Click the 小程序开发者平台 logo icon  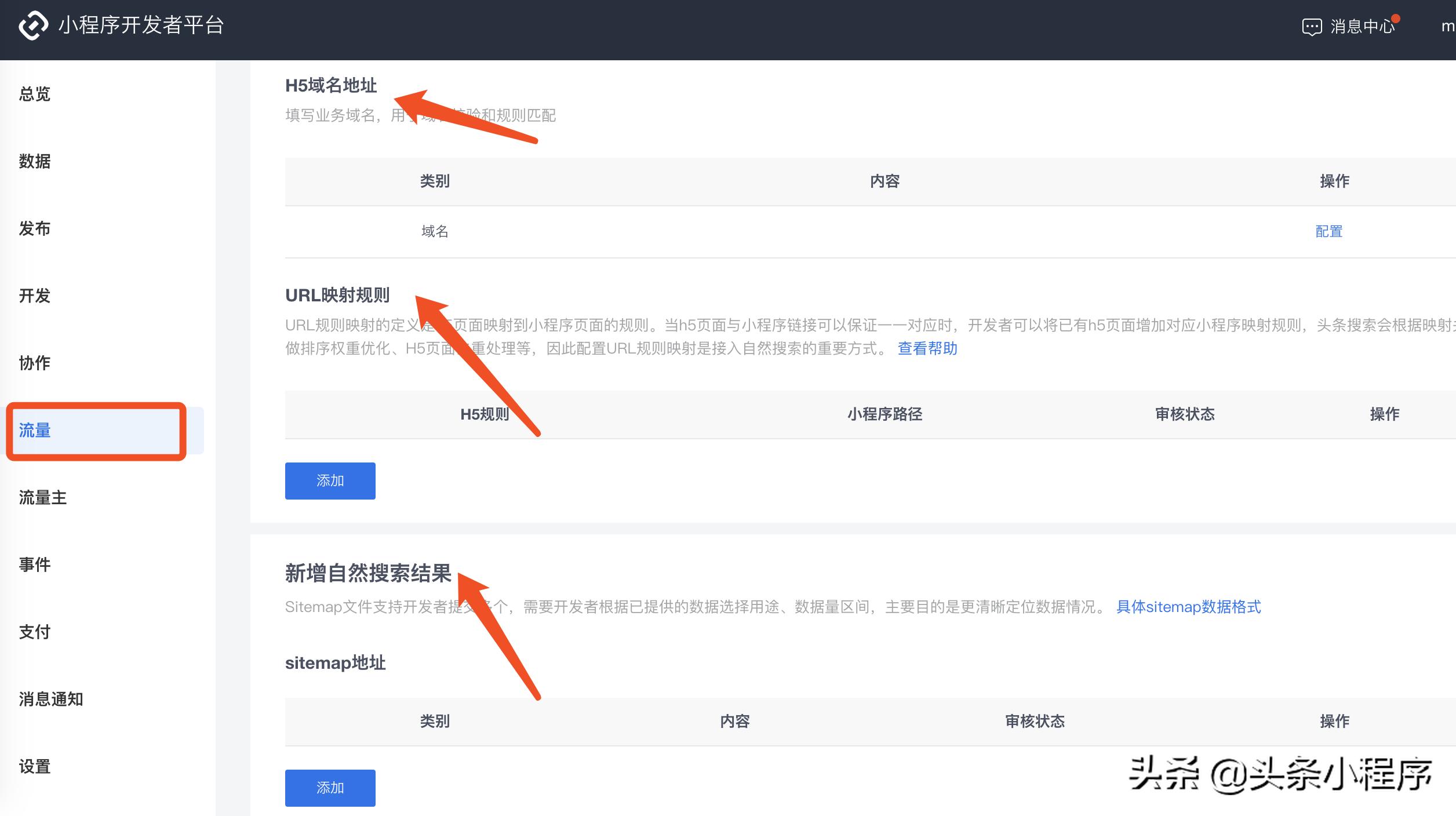33,25
